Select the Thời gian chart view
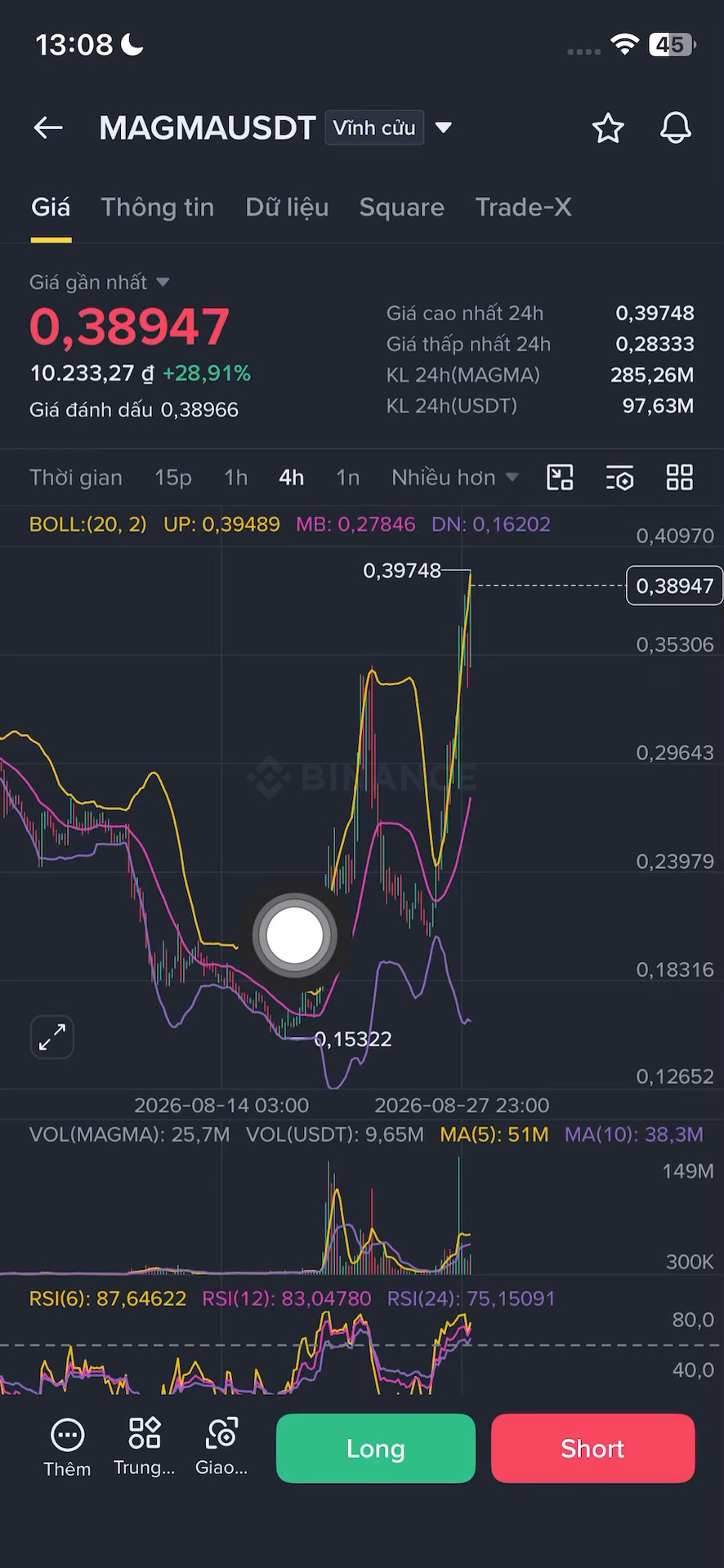The height and width of the screenshot is (1568, 724). click(76, 477)
